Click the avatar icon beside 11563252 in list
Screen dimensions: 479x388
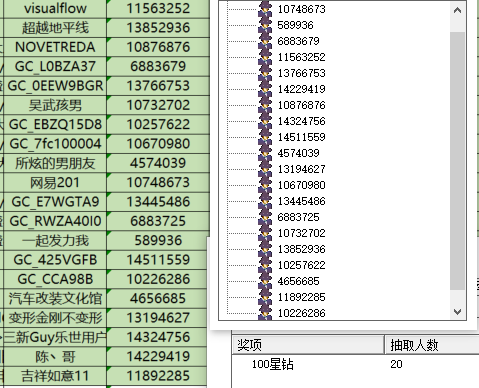tap(265, 57)
